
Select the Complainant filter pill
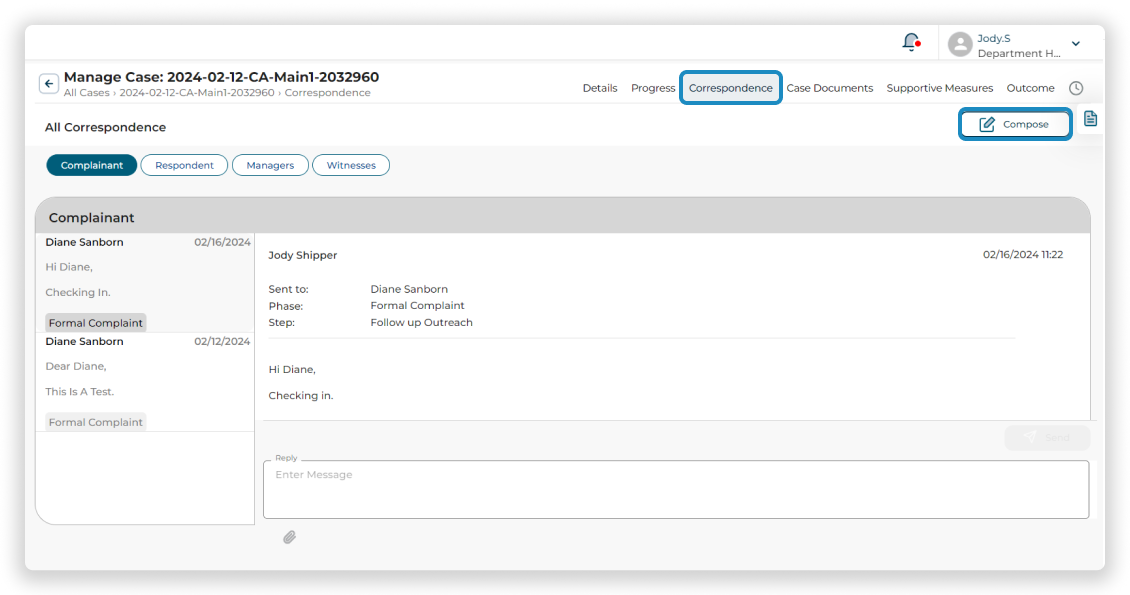(92, 165)
